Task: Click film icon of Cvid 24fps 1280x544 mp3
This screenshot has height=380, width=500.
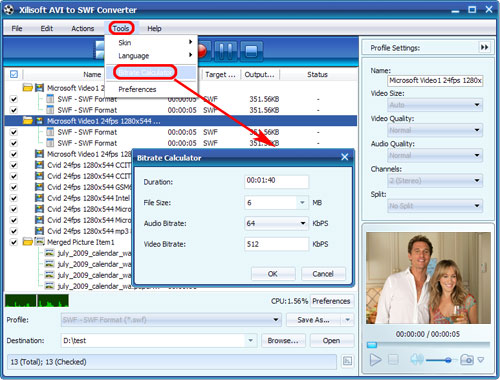Action: 39,231
